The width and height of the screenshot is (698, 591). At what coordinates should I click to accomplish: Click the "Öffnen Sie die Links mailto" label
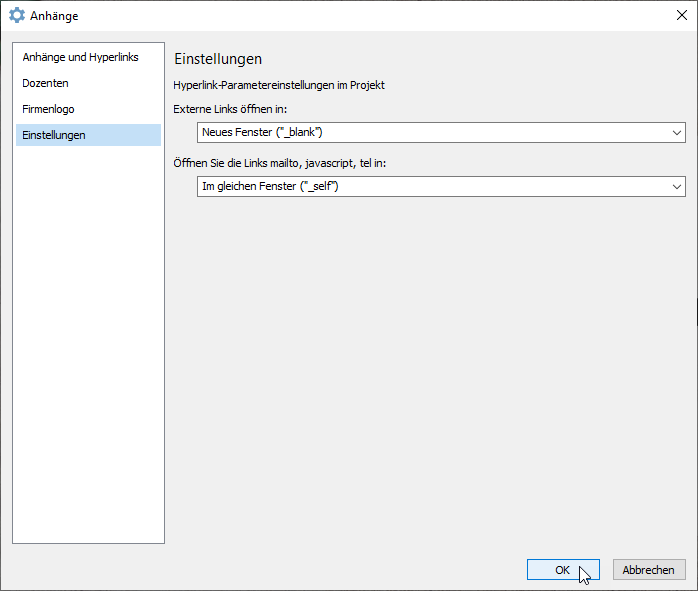click(x=280, y=162)
